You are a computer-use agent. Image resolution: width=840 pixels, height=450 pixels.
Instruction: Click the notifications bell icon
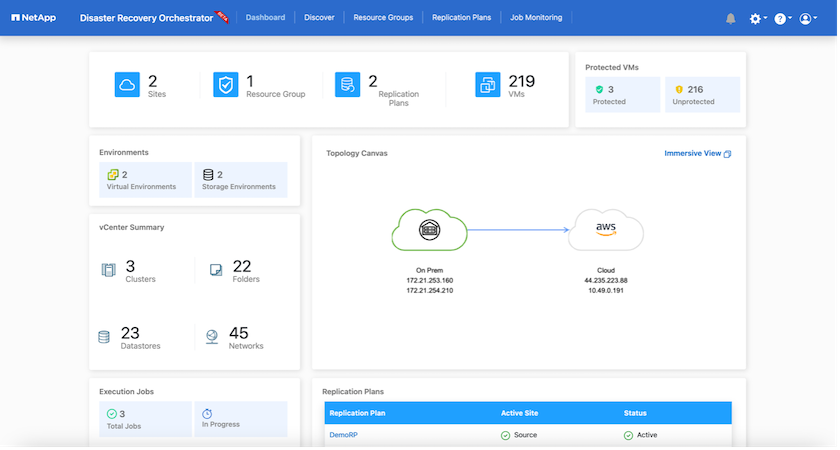click(x=731, y=18)
